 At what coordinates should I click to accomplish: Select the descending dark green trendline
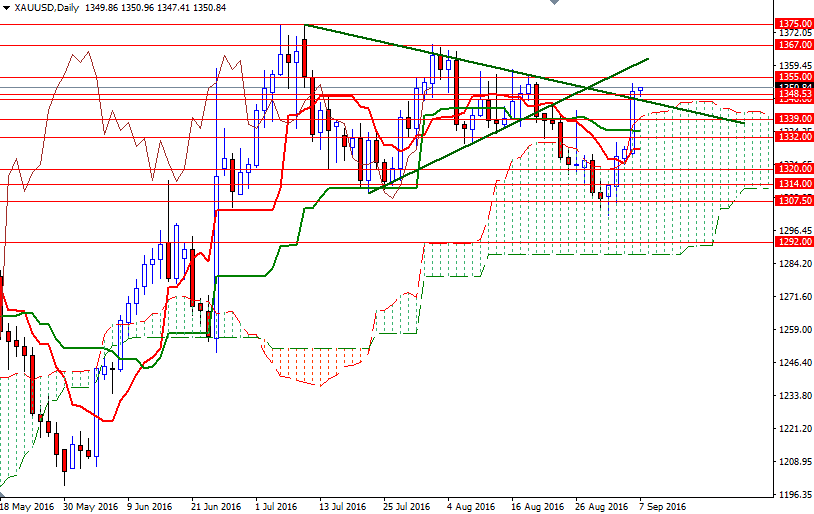pos(524,74)
